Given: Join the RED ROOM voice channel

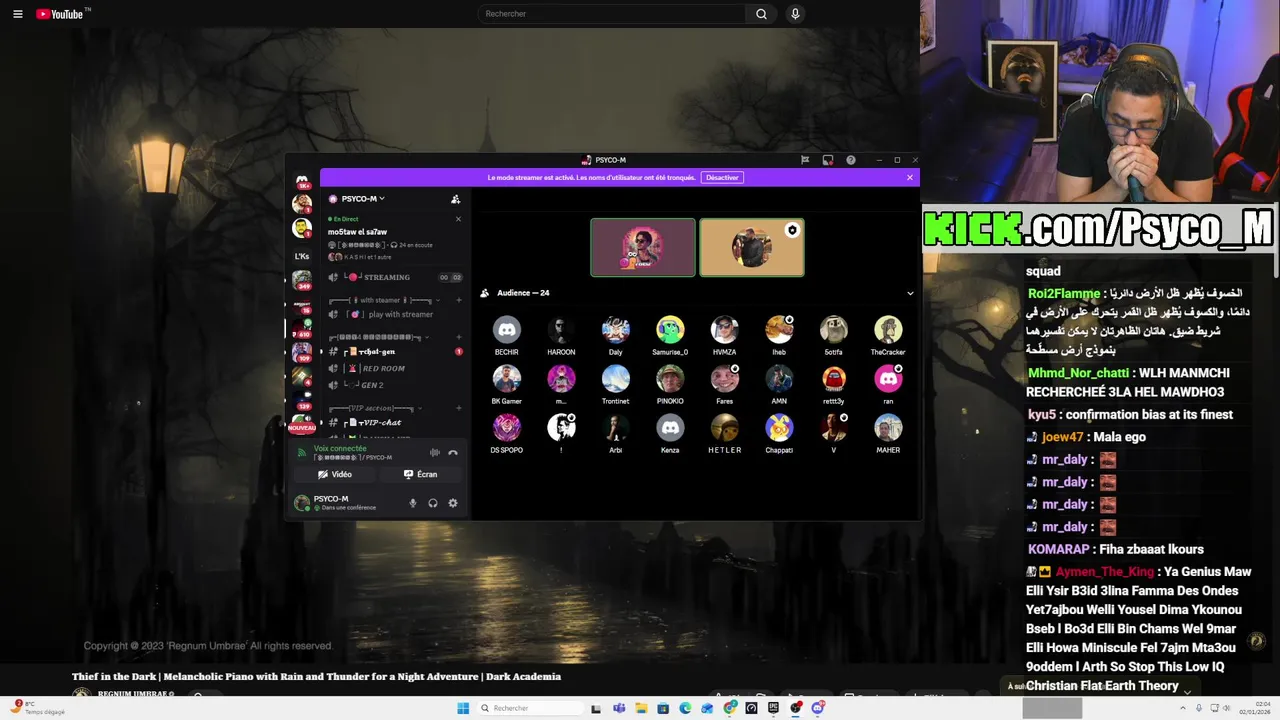Looking at the screenshot, I should click(394, 368).
